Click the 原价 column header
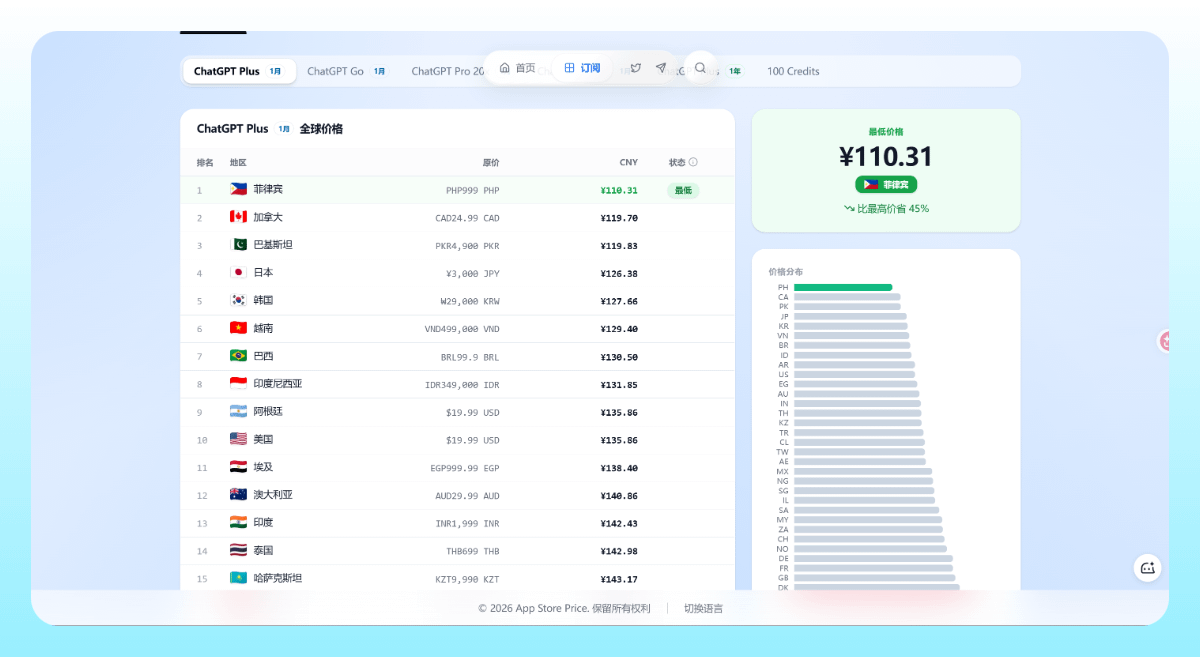 (x=491, y=162)
